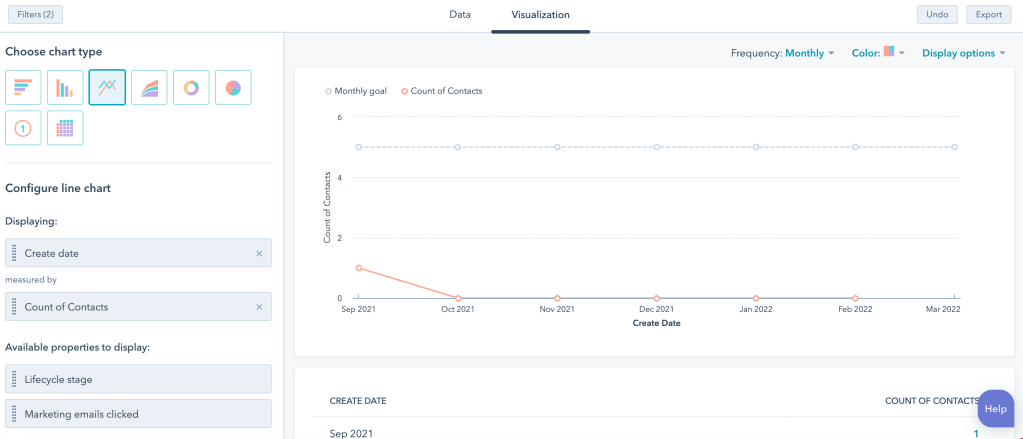Switch to the Data tab
This screenshot has width=1023, height=439.
[x=460, y=15]
